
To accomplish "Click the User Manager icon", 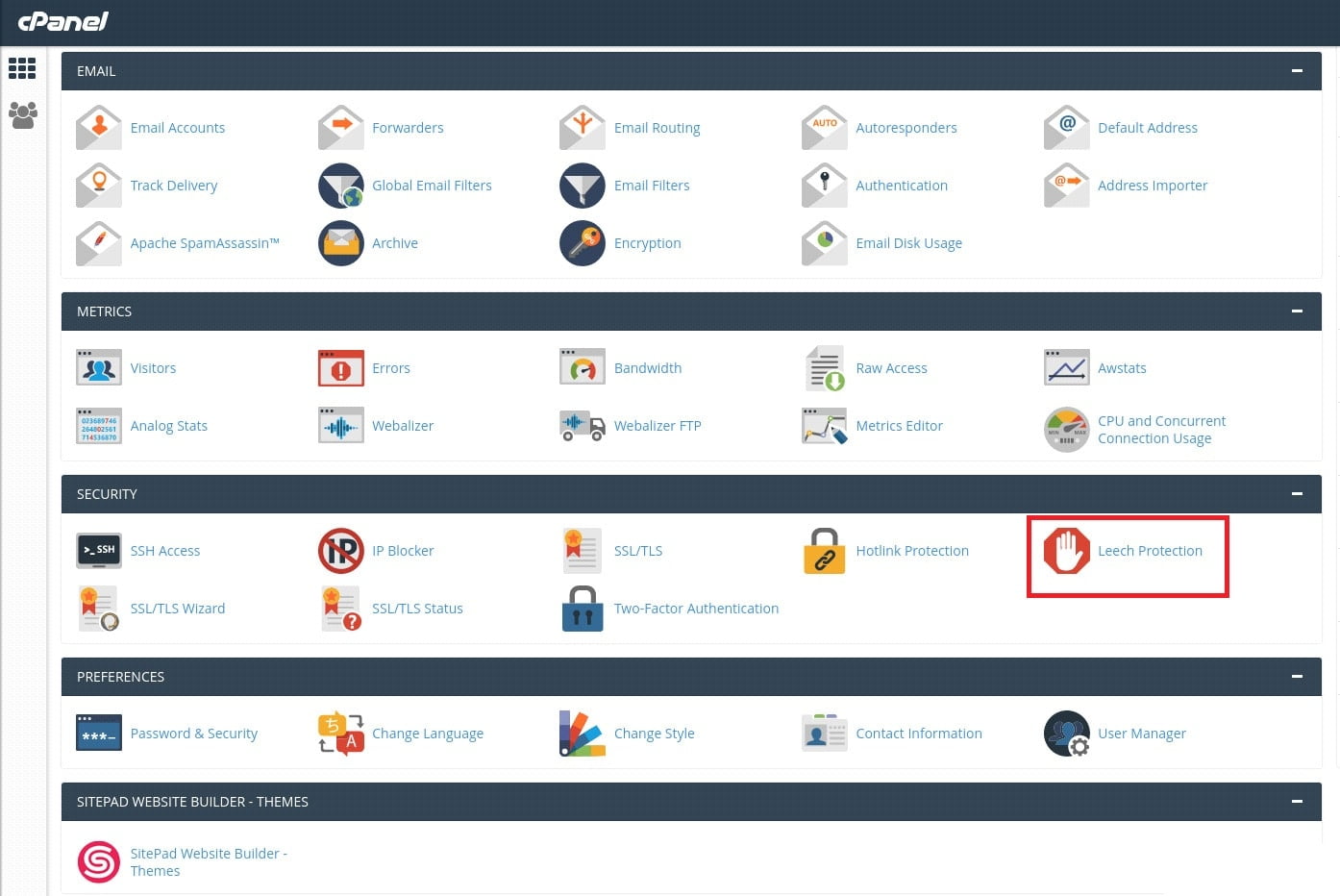I will 1066,734.
